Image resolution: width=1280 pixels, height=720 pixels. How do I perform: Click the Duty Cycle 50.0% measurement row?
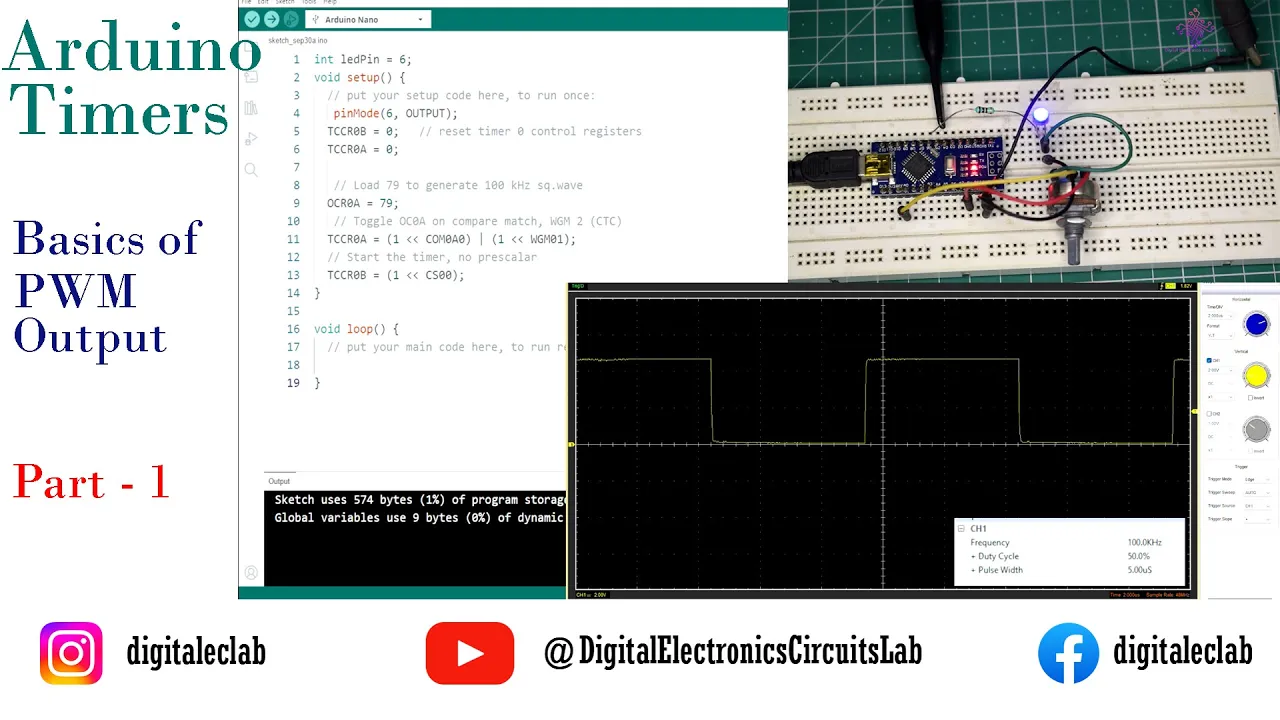pos(1069,556)
